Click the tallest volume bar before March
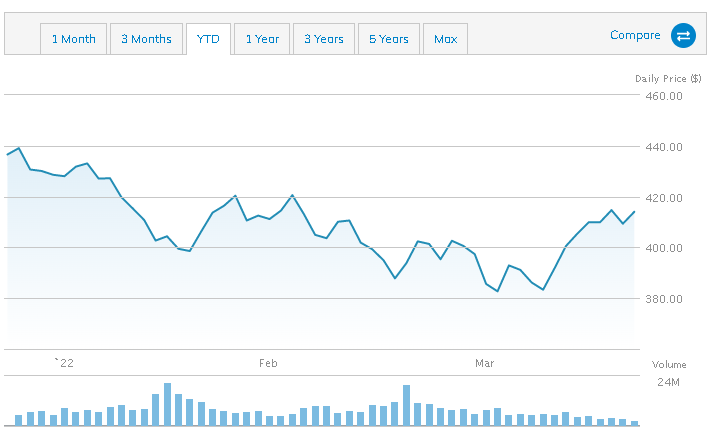The width and height of the screenshot is (721, 444). (406, 405)
